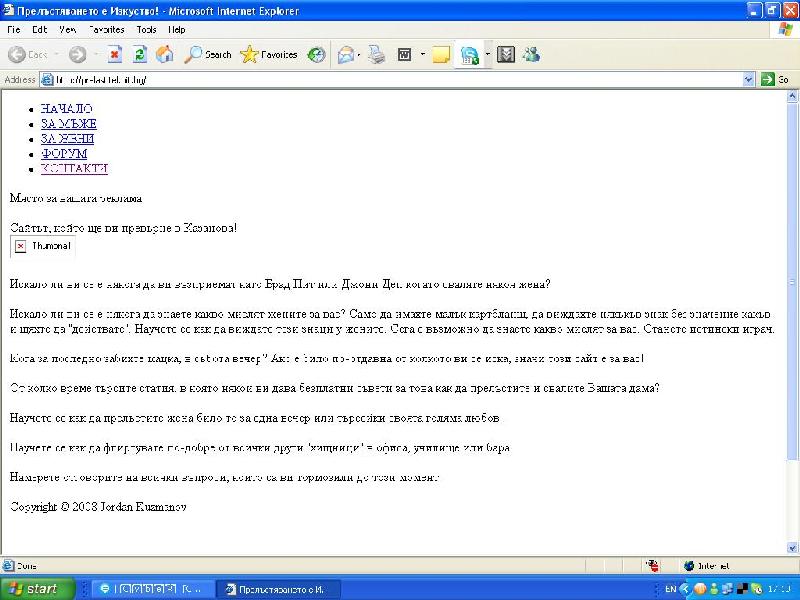This screenshot has height=600, width=800.
Task: Click the Windows Start button
Action: click(x=37, y=589)
